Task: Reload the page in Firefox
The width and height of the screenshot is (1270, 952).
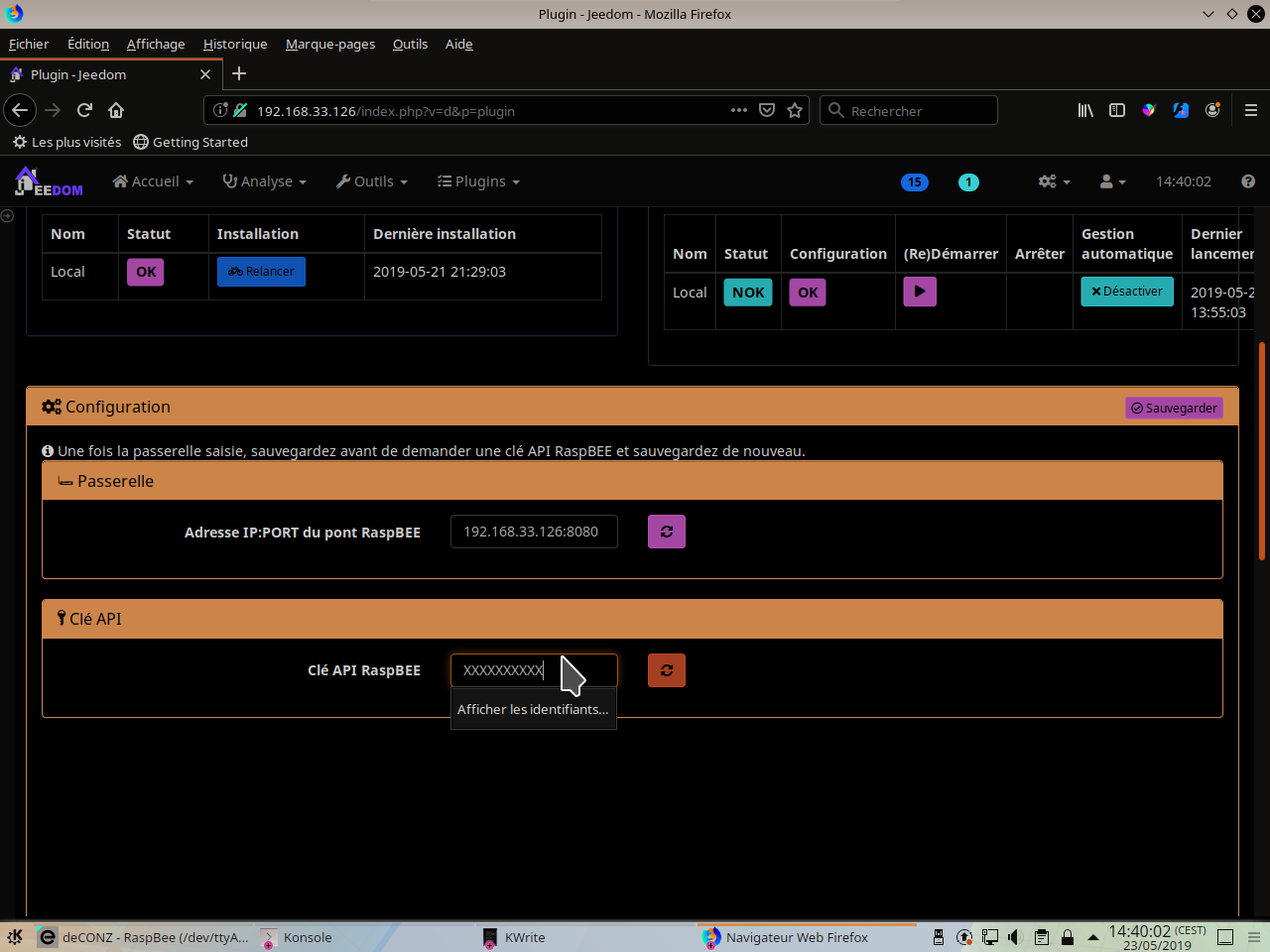Action: coord(84,110)
